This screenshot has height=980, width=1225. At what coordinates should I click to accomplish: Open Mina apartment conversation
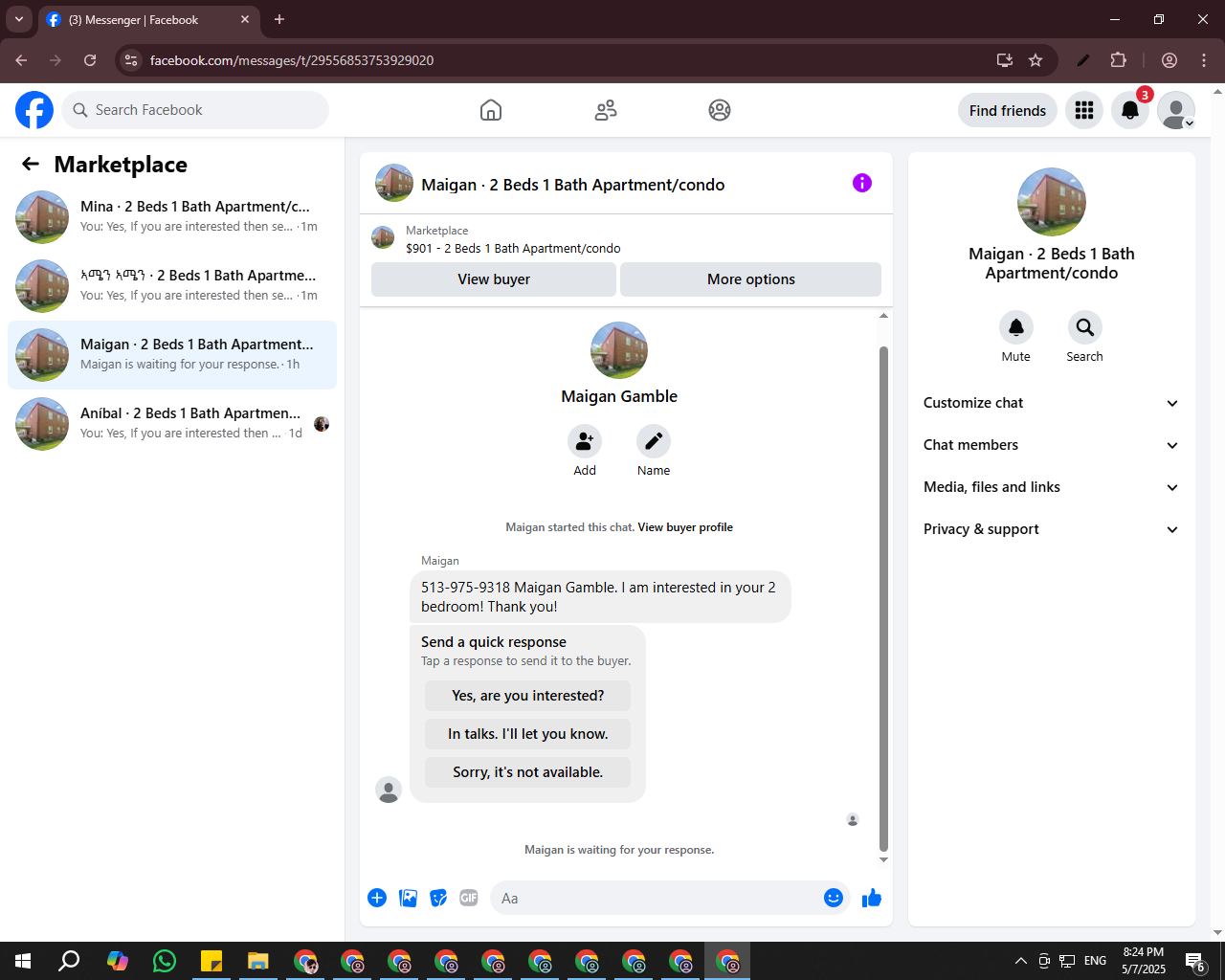[172, 217]
